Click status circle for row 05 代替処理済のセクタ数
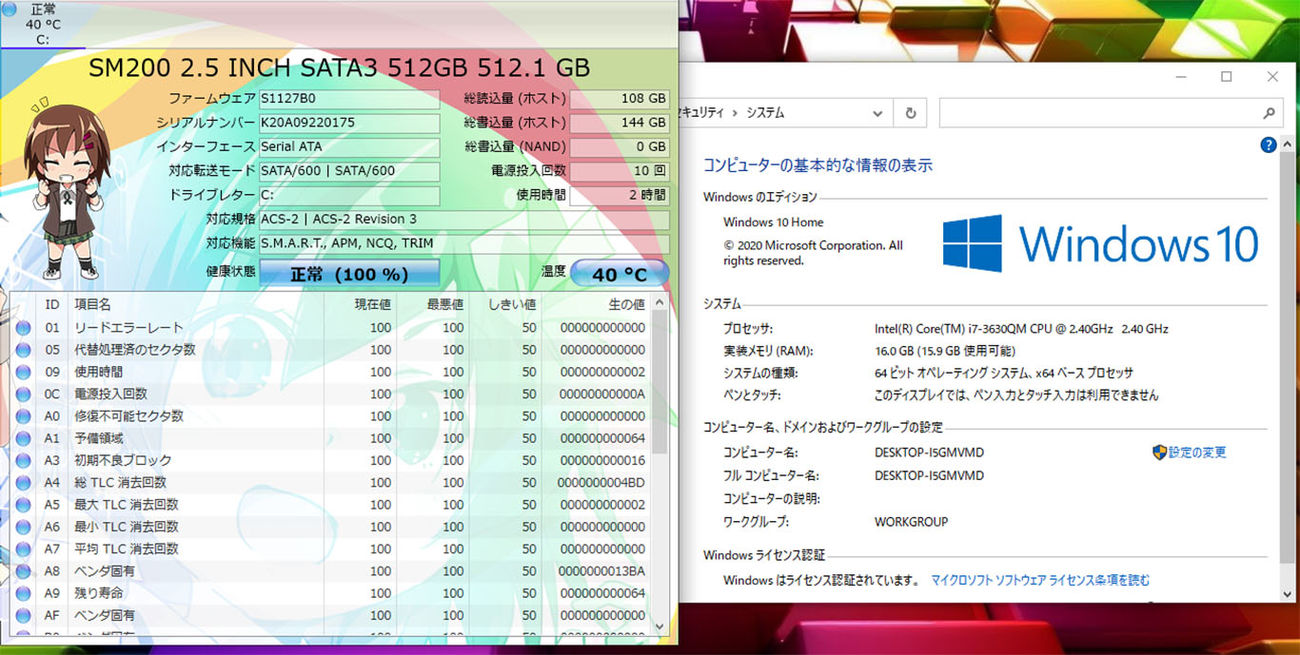The height and width of the screenshot is (655, 1300). pyautogui.click(x=23, y=350)
